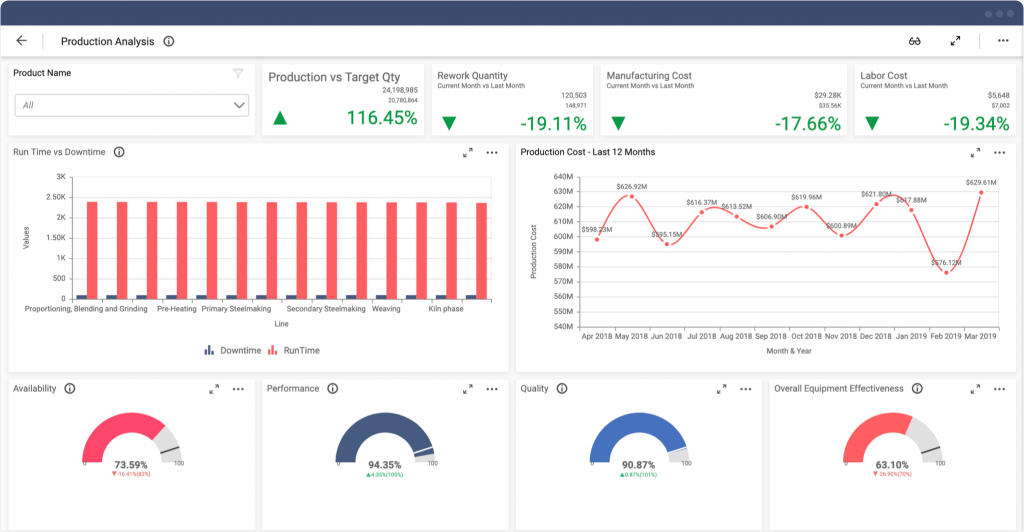Open the dashboard header three-dot menu
1024x532 pixels.
pos(1003,40)
